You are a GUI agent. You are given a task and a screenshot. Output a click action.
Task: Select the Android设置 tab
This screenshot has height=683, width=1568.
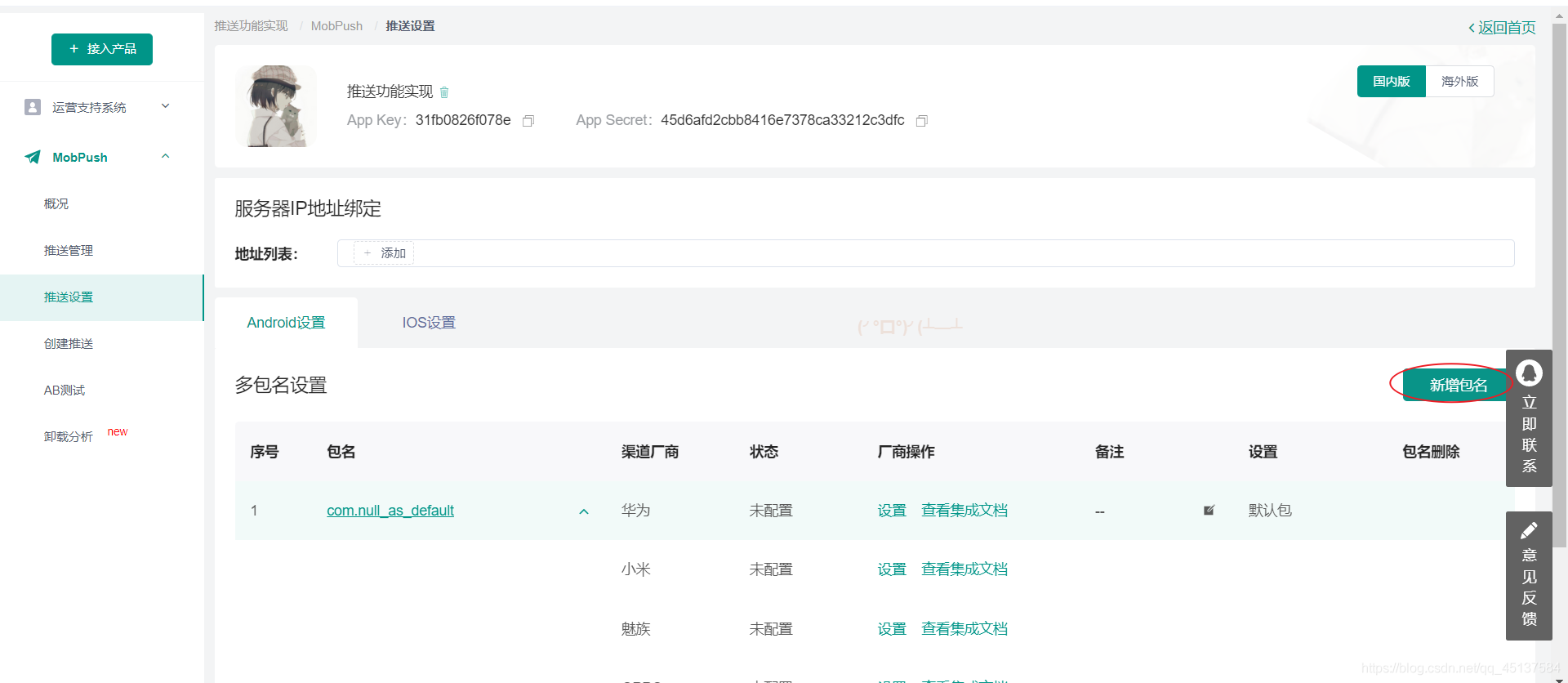click(286, 323)
